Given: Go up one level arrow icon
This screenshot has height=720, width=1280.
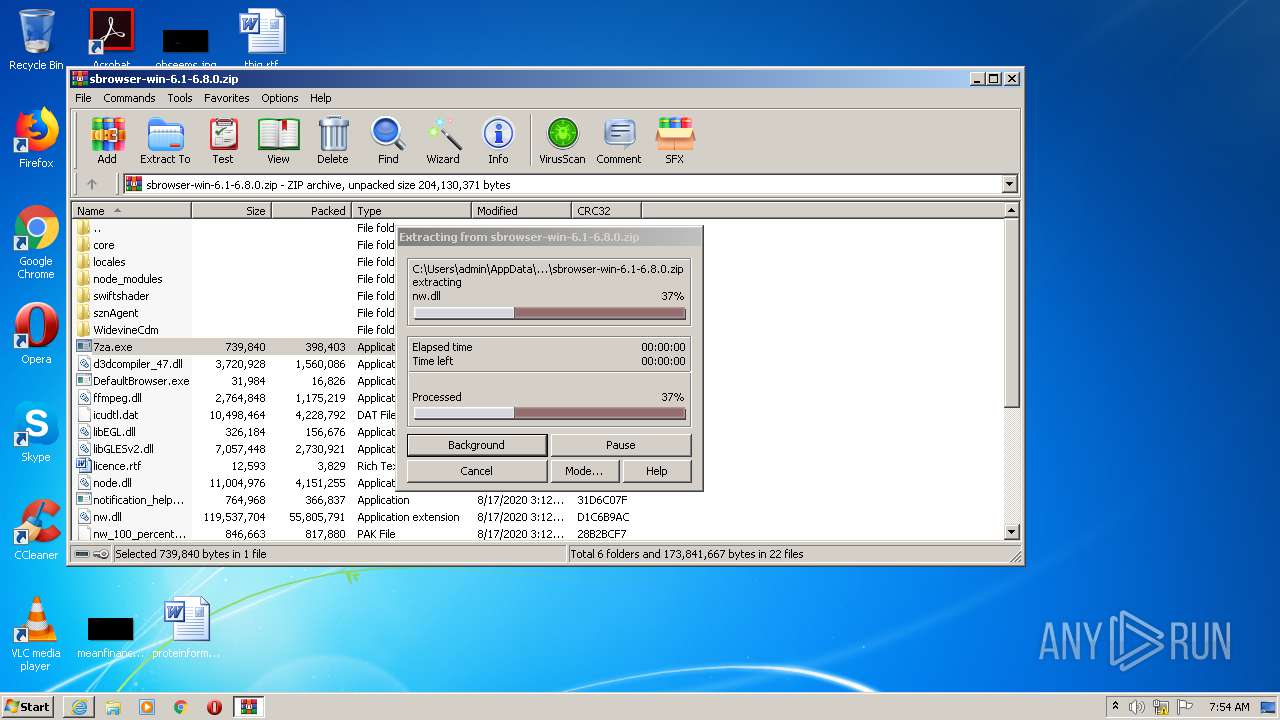Looking at the screenshot, I should [x=92, y=184].
